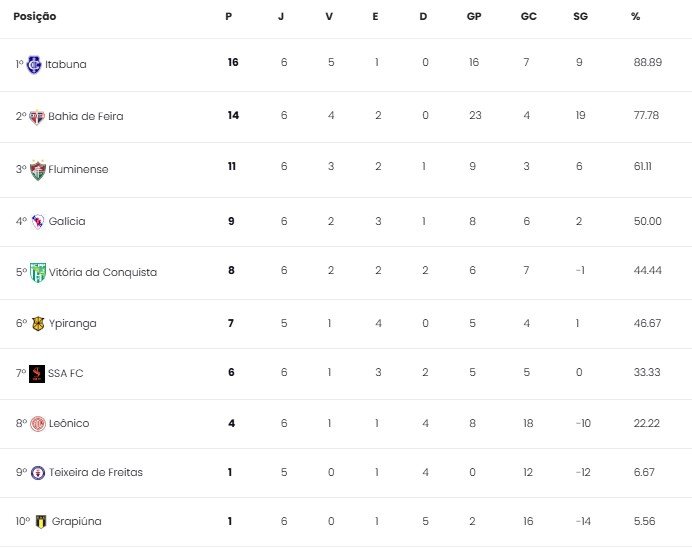Click the Posição column header
692x549 pixels.
pyautogui.click(x=35, y=17)
